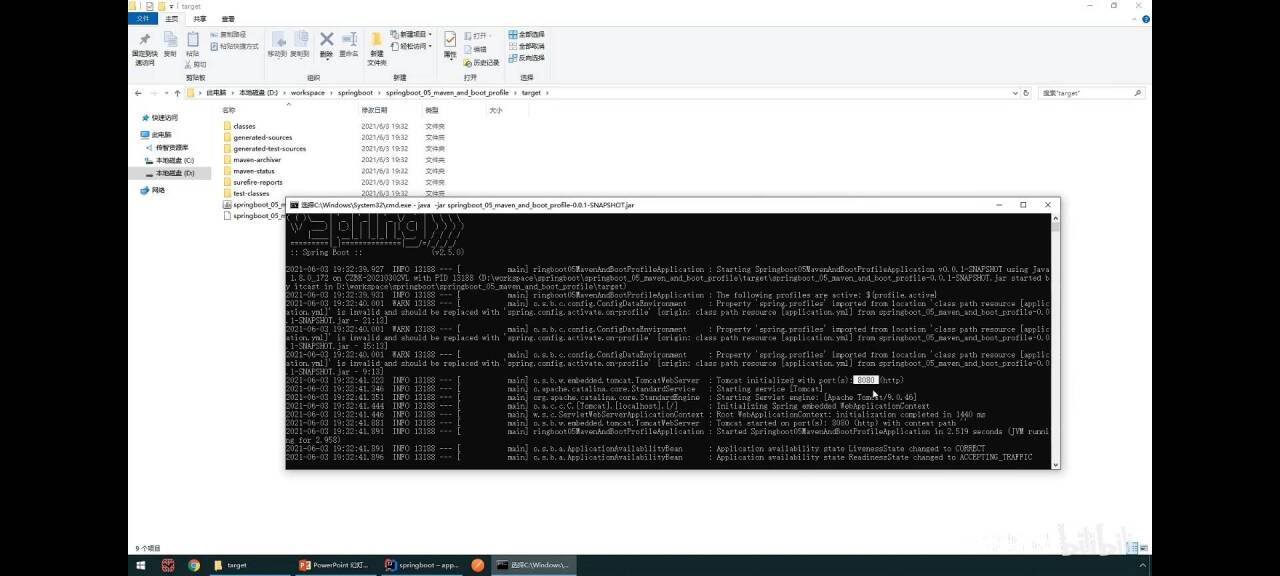
Task: Click the search "target" input box
Action: tap(1089, 93)
